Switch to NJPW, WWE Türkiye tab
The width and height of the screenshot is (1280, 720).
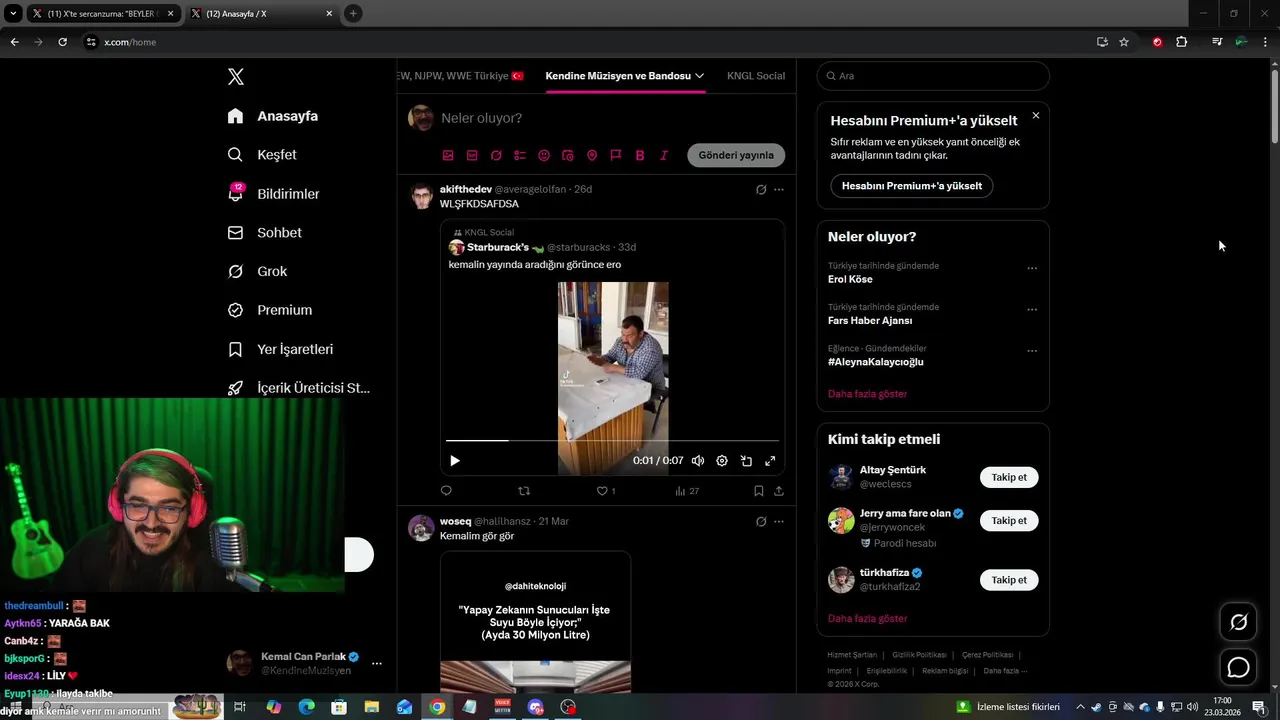[x=460, y=76]
